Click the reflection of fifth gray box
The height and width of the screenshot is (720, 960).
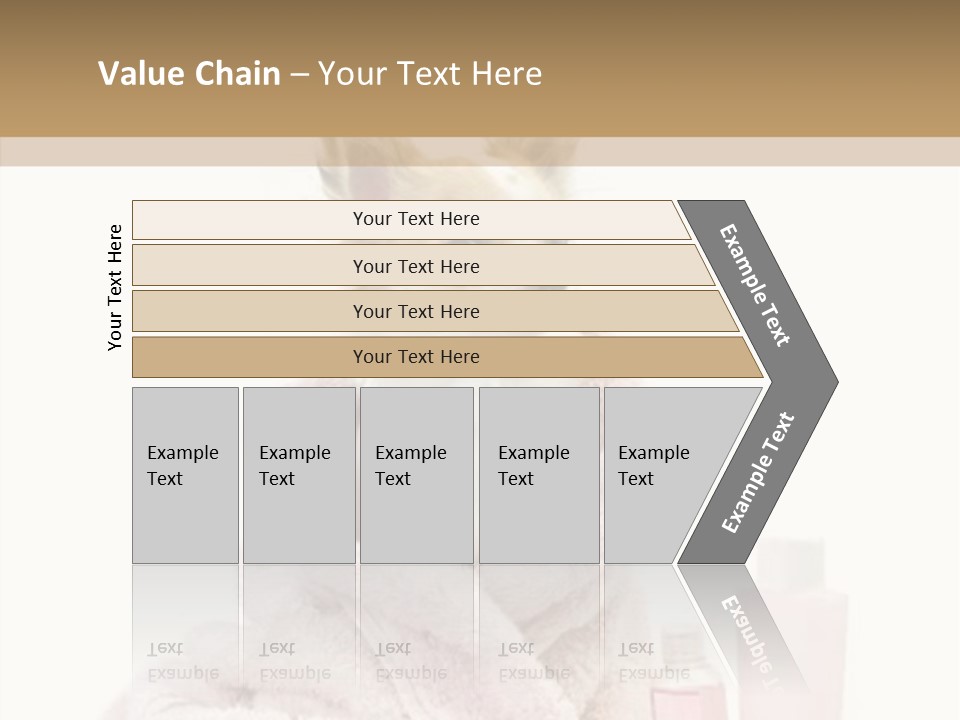pos(661,631)
